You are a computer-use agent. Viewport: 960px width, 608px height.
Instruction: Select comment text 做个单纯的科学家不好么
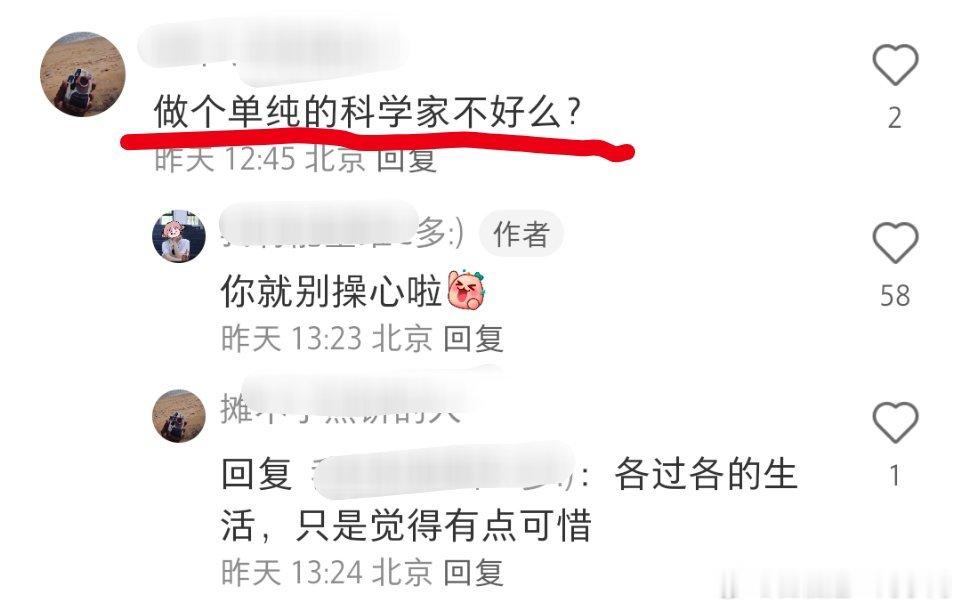[367, 111]
